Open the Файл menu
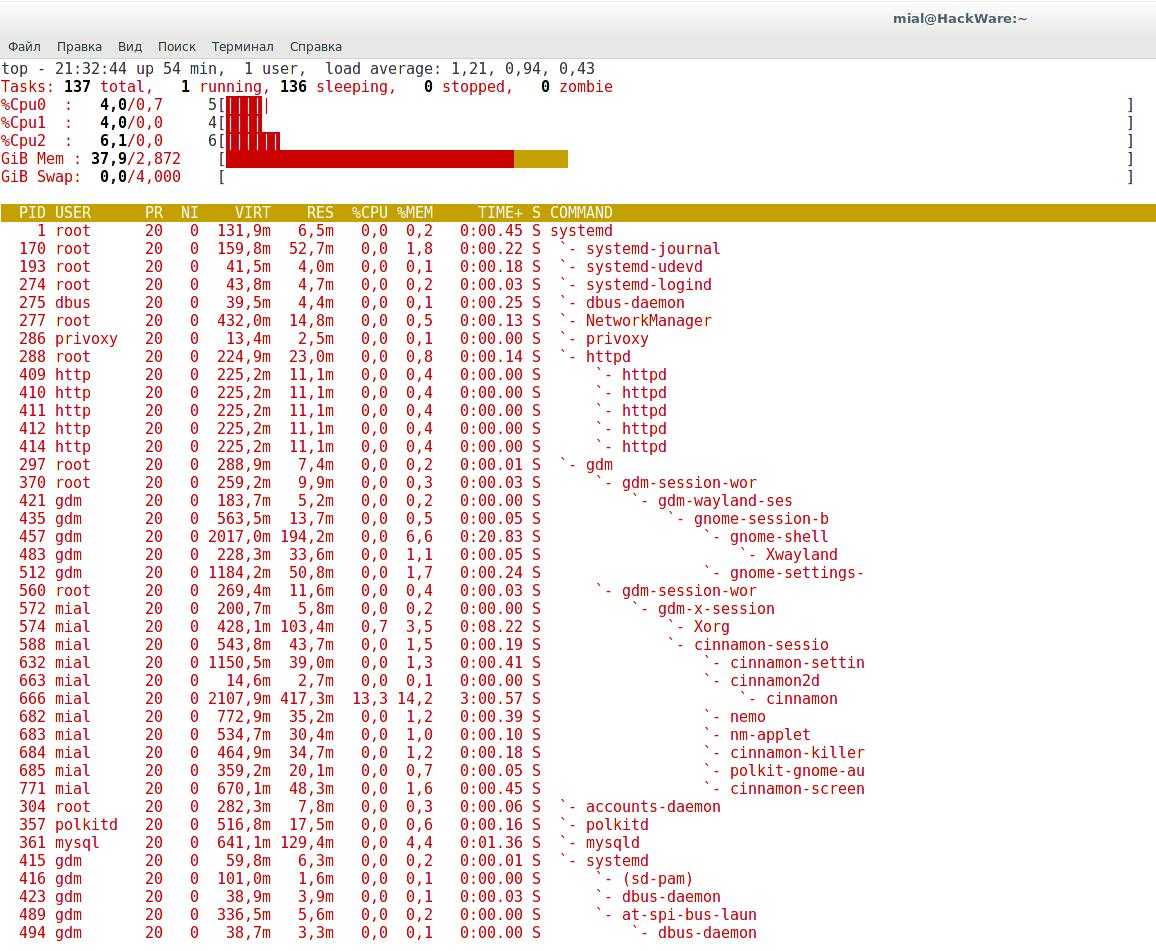The image size is (1156, 951). point(24,46)
